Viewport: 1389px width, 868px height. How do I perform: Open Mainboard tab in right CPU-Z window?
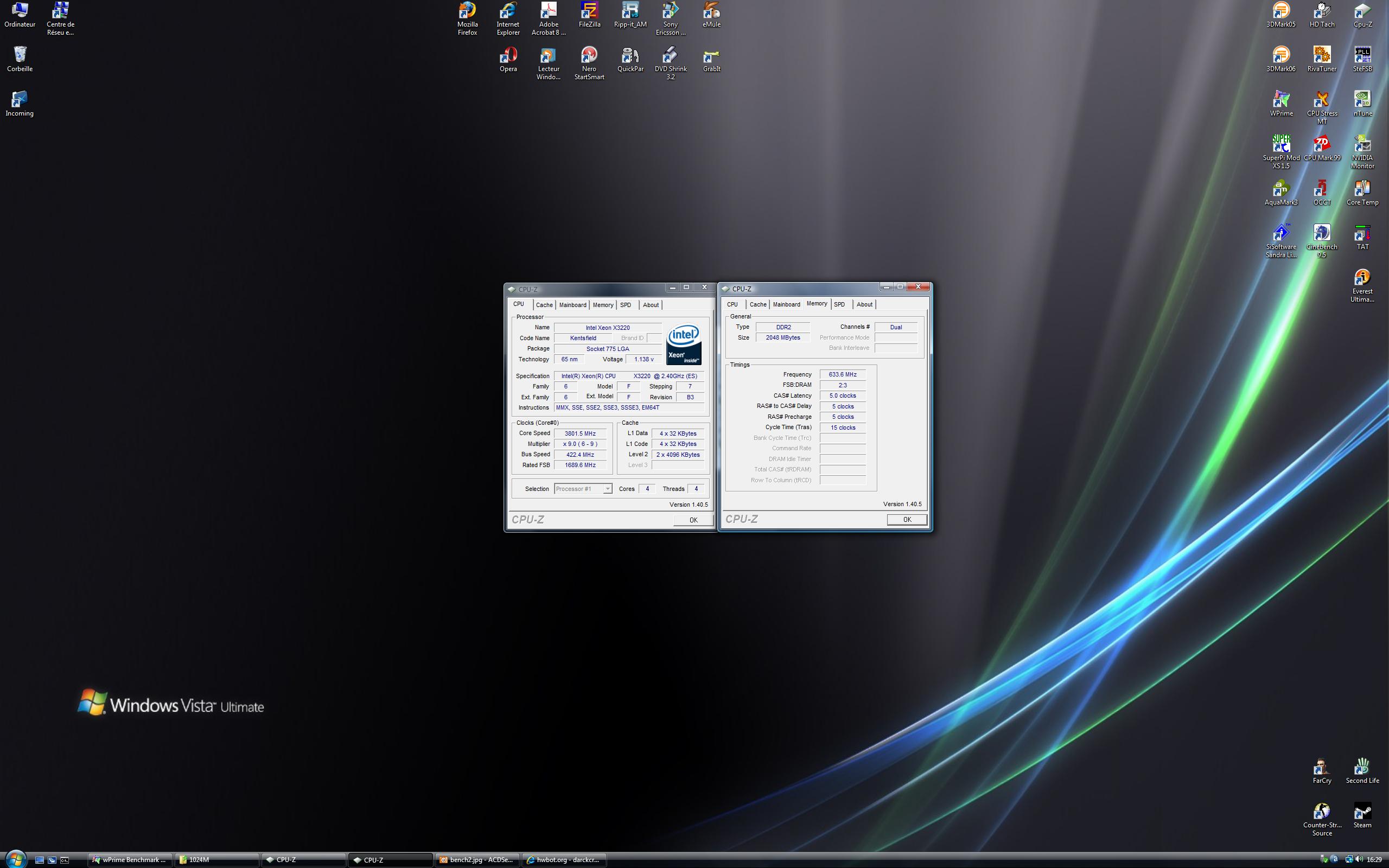coord(786,304)
